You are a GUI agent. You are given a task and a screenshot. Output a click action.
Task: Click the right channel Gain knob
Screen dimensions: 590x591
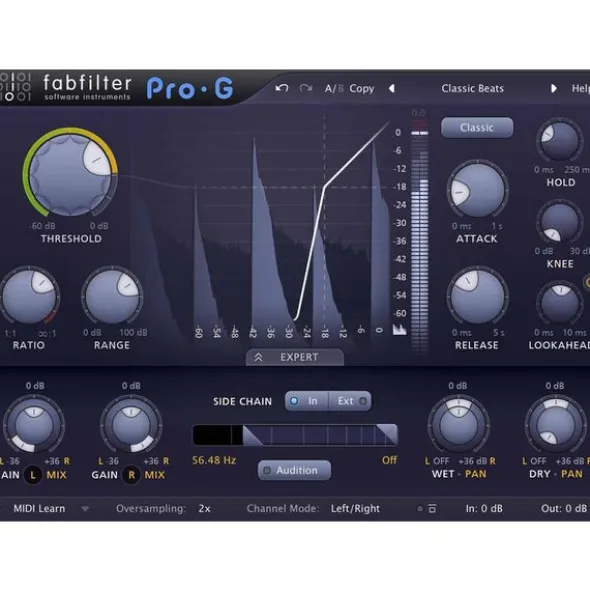(x=131, y=425)
